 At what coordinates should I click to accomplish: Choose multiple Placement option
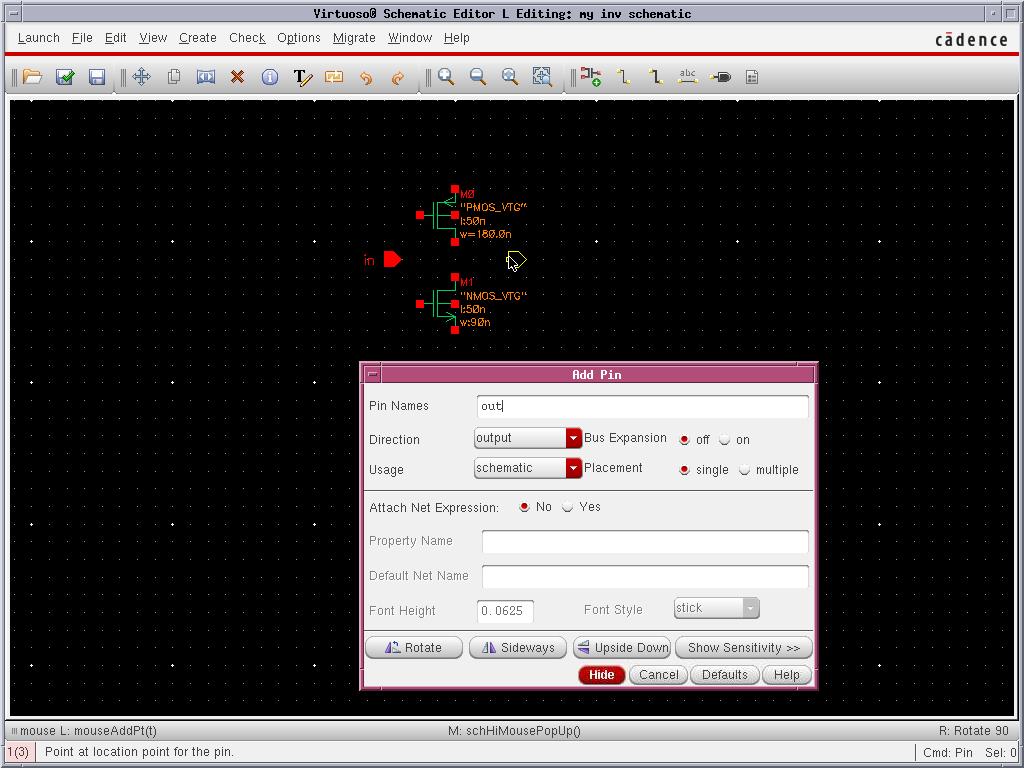pyautogui.click(x=744, y=470)
